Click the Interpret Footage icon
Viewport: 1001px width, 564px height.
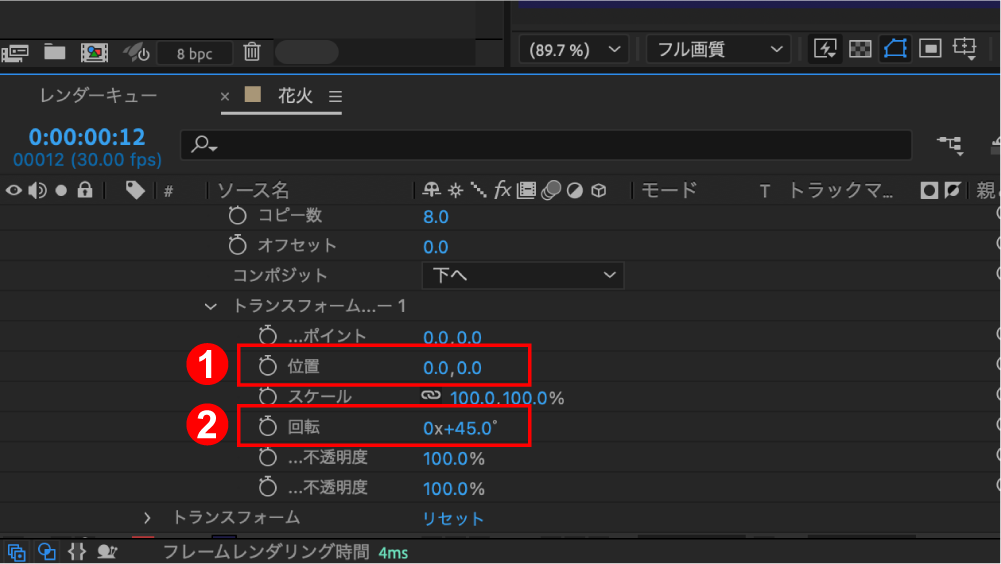(15, 52)
